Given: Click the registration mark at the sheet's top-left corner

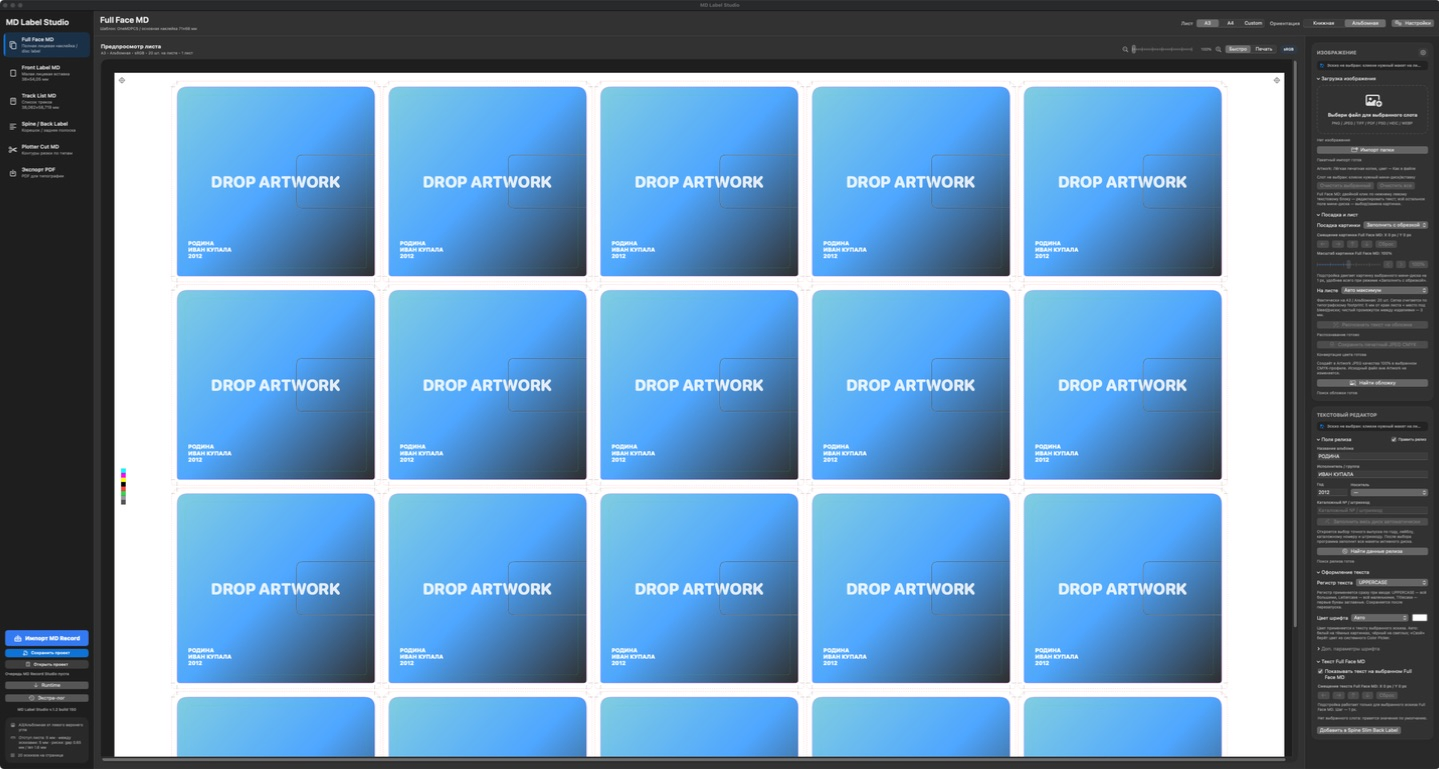Looking at the screenshot, I should (x=122, y=80).
